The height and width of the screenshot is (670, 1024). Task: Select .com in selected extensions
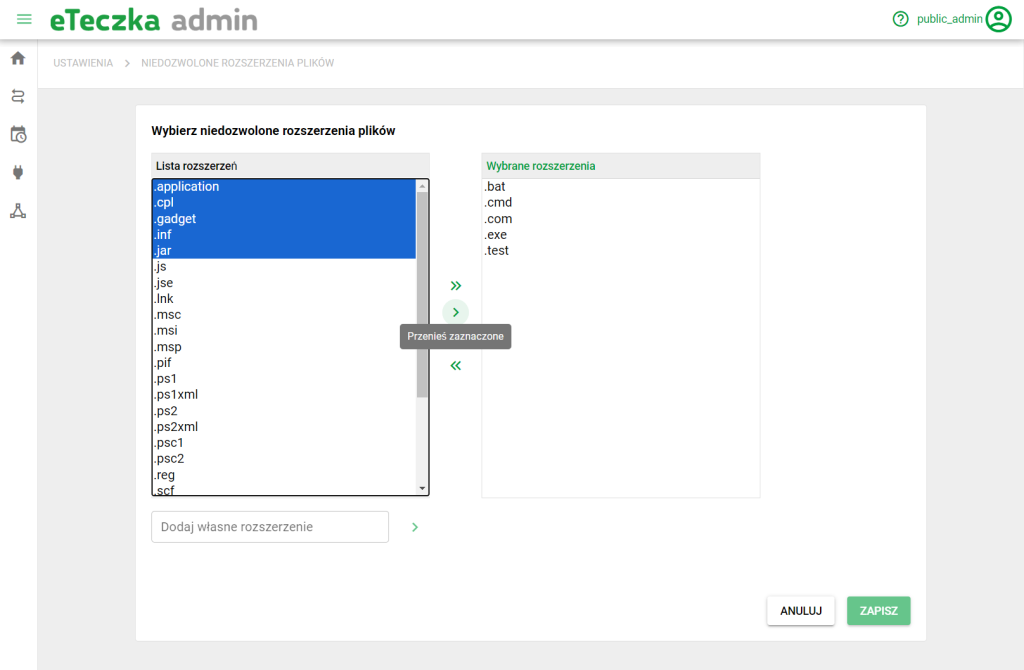[x=620, y=219]
